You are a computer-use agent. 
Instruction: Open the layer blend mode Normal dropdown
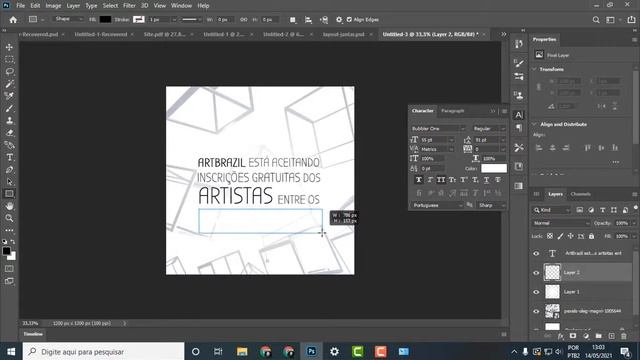click(561, 223)
